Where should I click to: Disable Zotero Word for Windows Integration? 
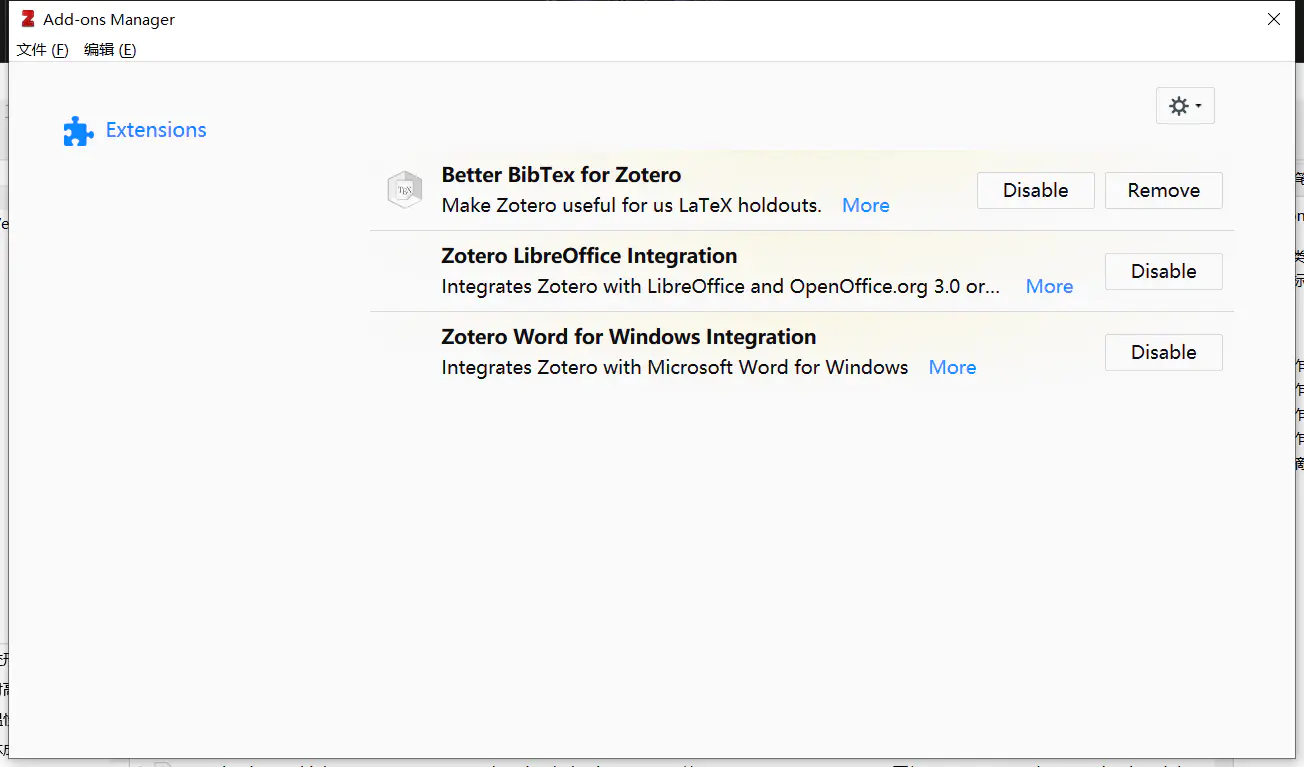point(1163,352)
